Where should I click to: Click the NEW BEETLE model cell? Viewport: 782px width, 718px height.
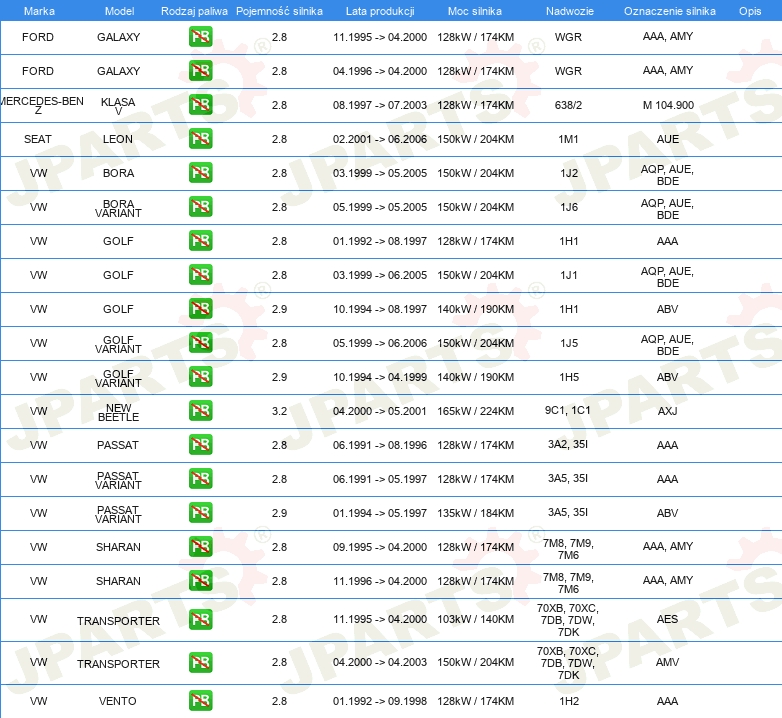coord(118,412)
